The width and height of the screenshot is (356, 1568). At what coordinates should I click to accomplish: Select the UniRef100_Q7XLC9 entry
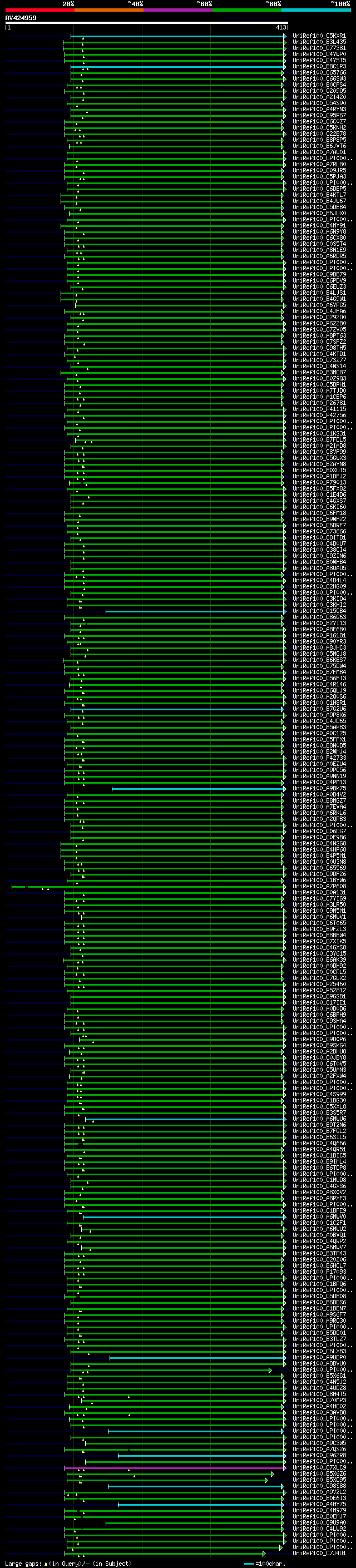(x=319, y=1468)
